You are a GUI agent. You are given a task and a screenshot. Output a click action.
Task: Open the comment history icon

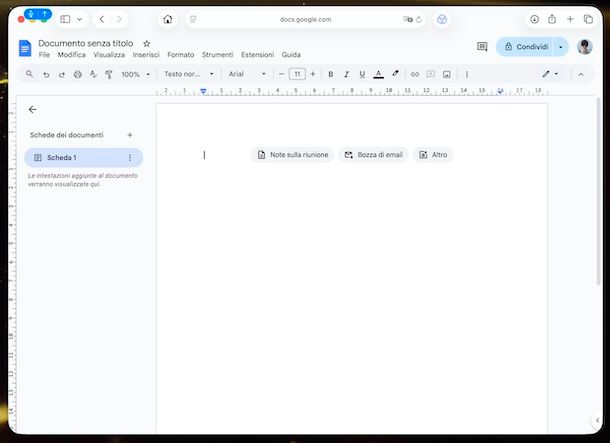(x=482, y=47)
